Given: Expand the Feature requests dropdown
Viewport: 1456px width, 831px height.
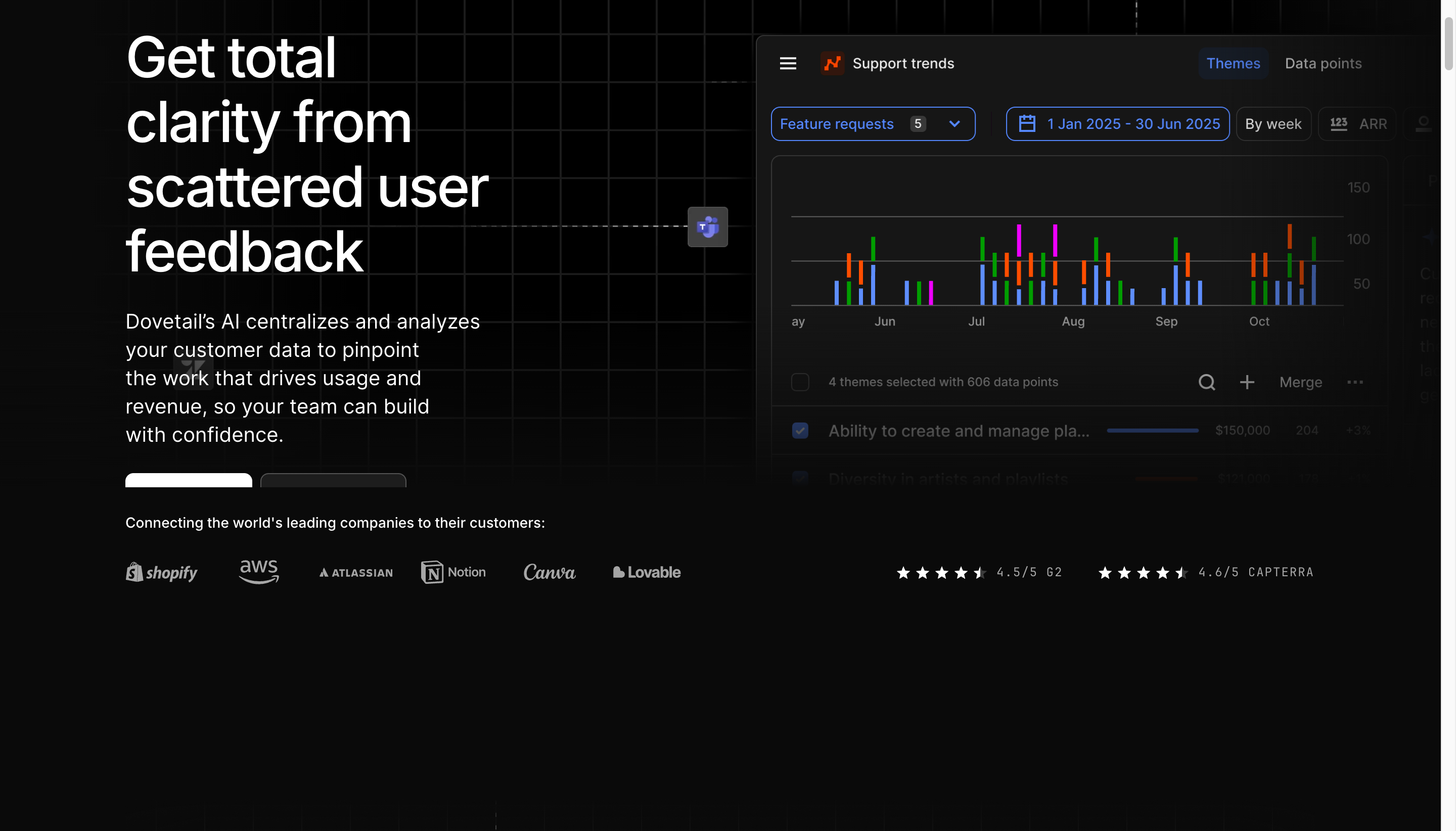Looking at the screenshot, I should [873, 124].
